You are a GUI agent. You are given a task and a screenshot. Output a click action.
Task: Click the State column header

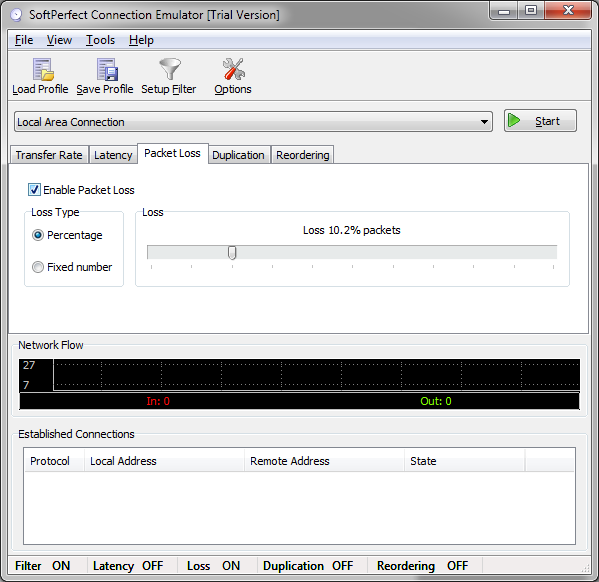[x=465, y=461]
